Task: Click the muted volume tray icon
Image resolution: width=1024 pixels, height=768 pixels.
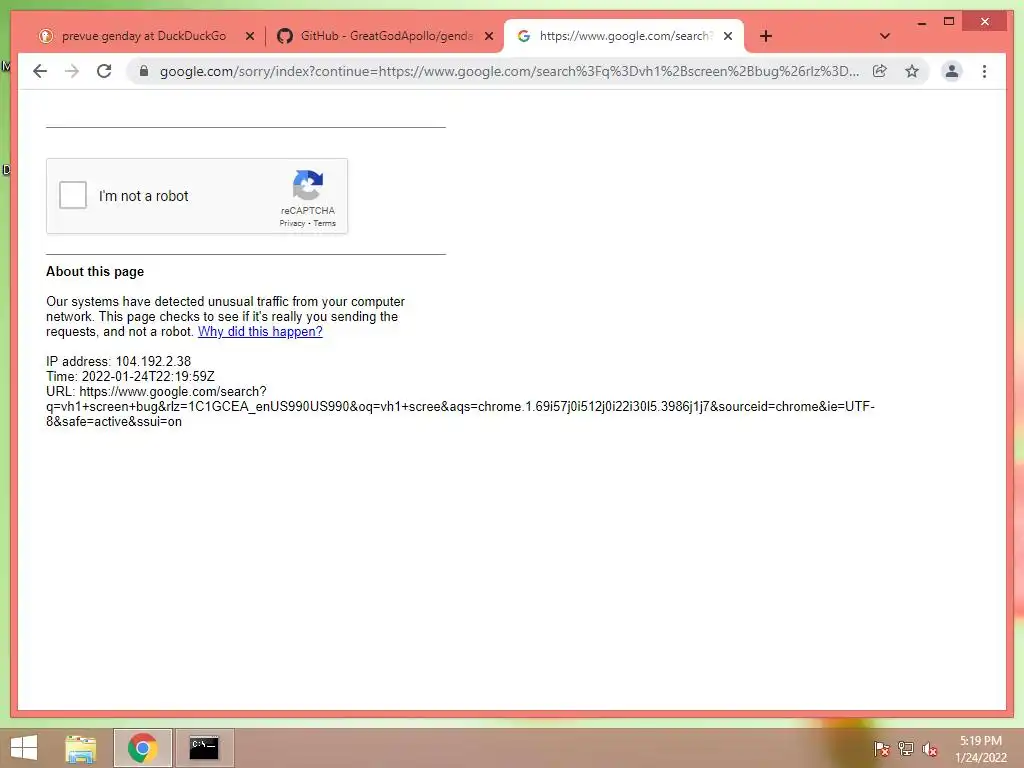Action: pyautogui.click(x=930, y=749)
